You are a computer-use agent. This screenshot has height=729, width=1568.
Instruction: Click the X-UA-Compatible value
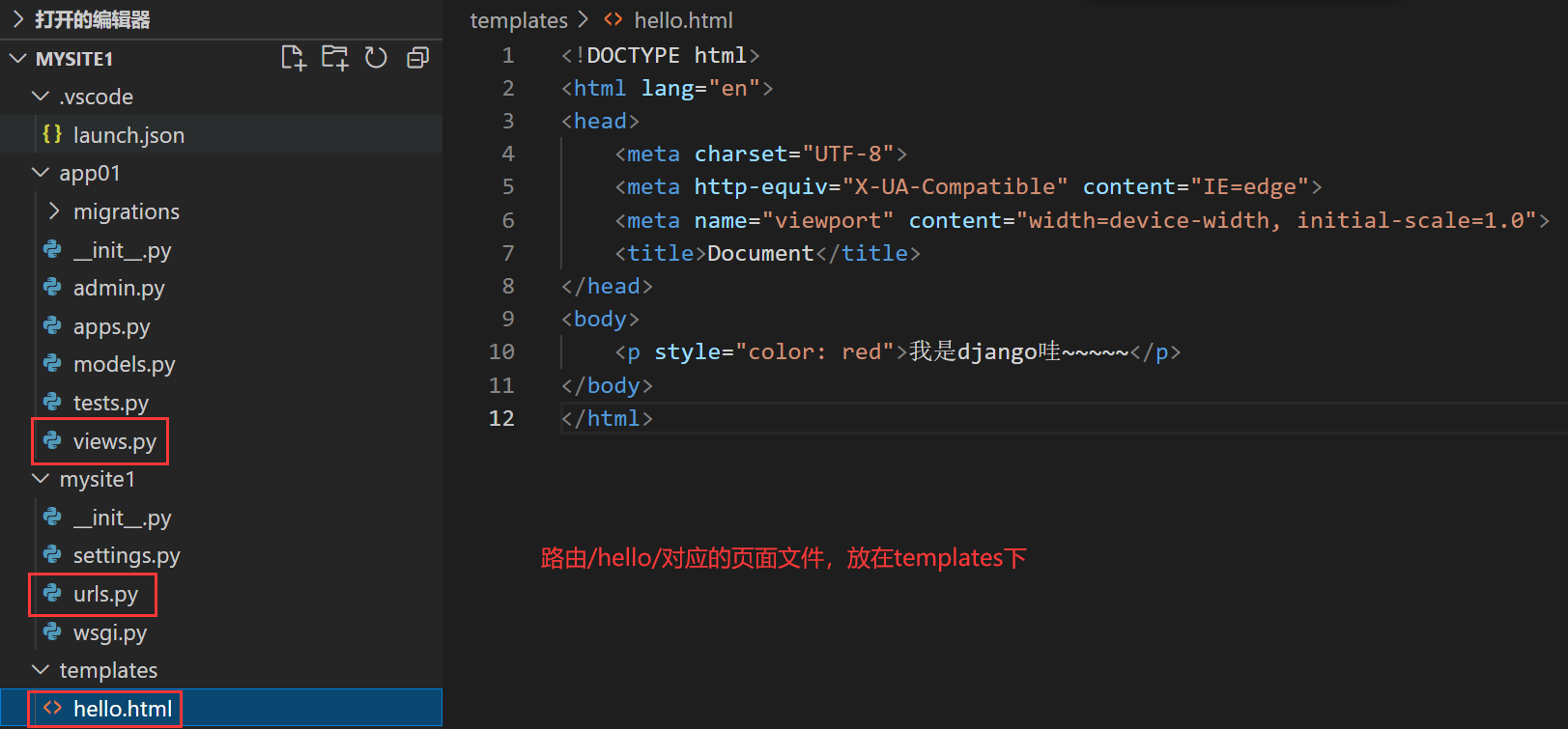click(955, 186)
